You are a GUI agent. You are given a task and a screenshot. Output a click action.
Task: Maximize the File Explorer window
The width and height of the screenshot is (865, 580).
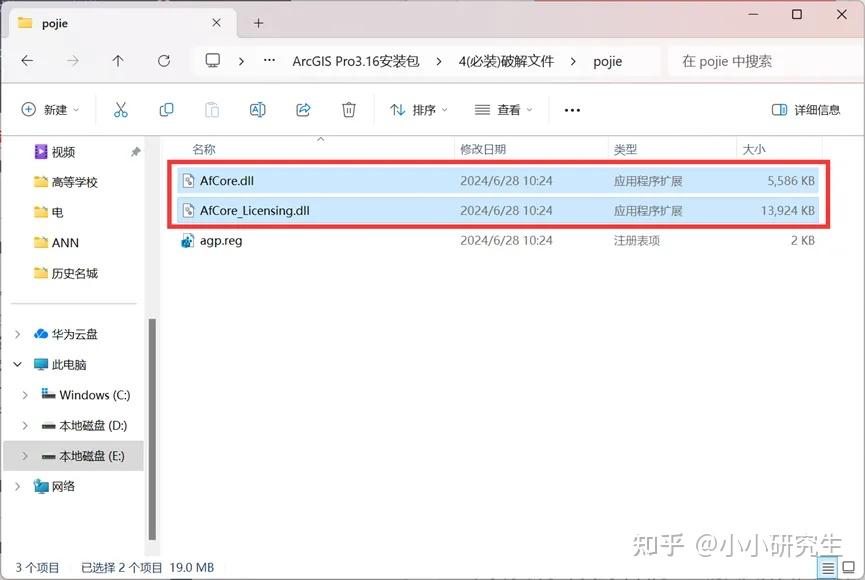click(x=797, y=14)
